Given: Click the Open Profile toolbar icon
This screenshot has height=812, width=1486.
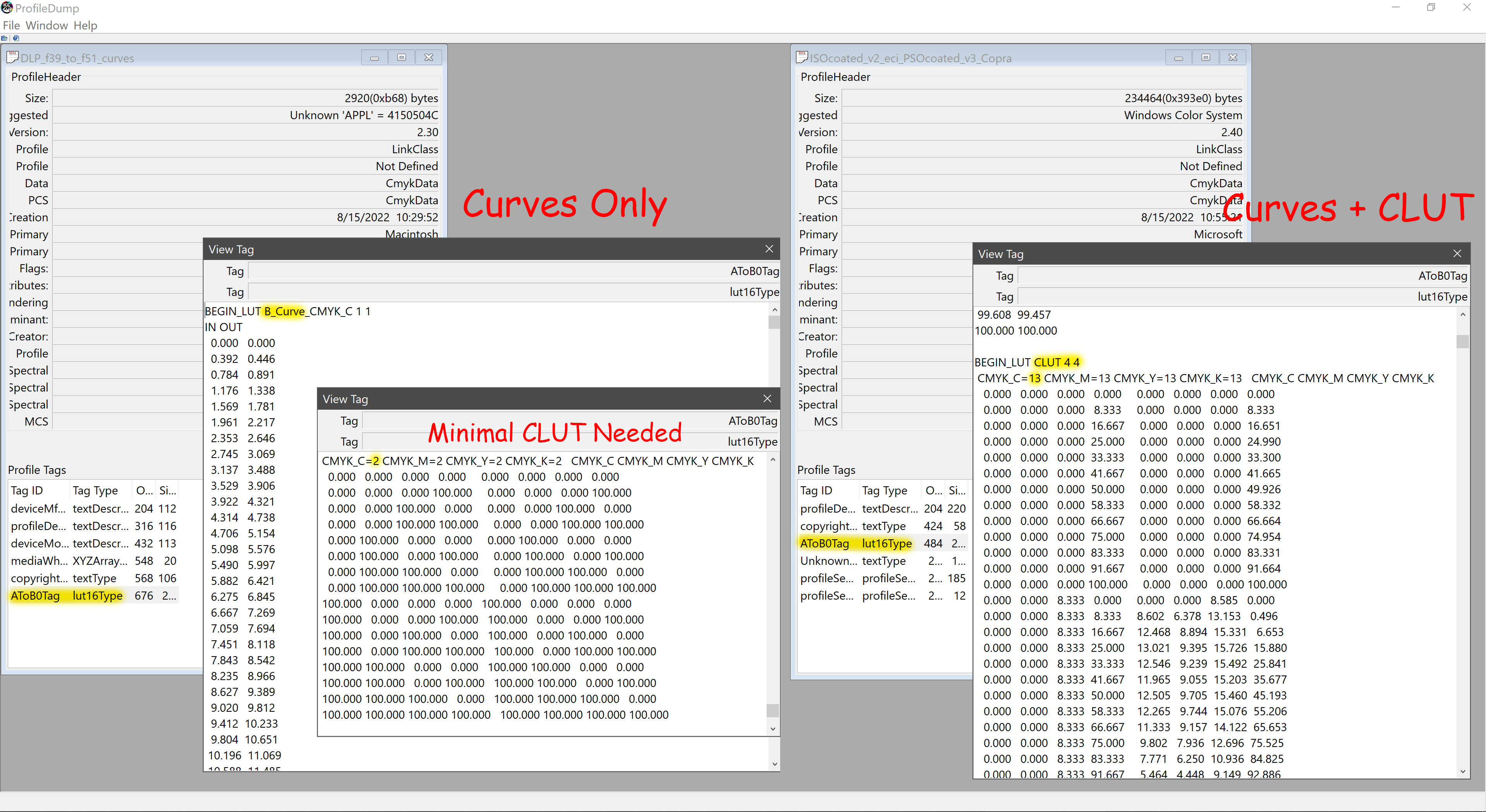Looking at the screenshot, I should click(4, 38).
